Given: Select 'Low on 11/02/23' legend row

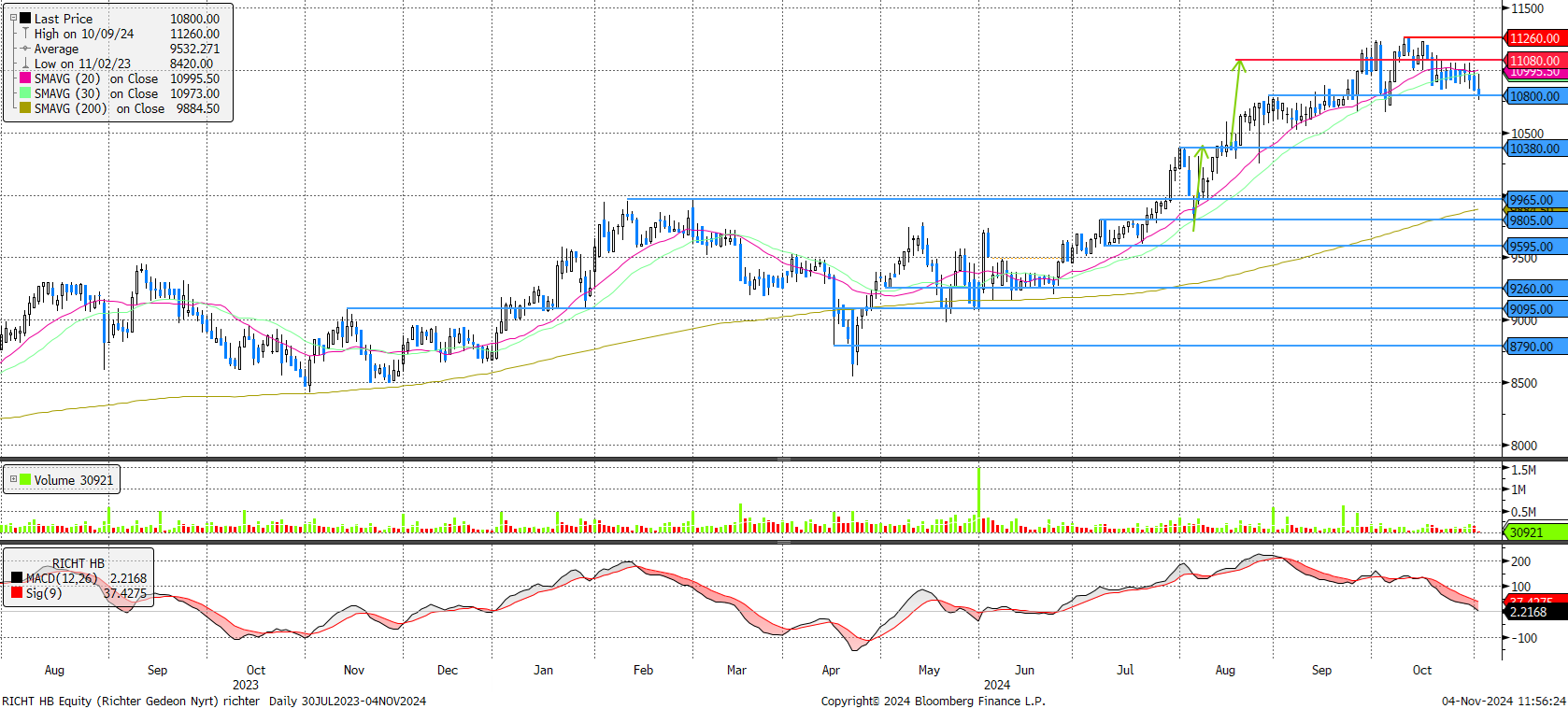Looking at the screenshot, I should click(83, 64).
